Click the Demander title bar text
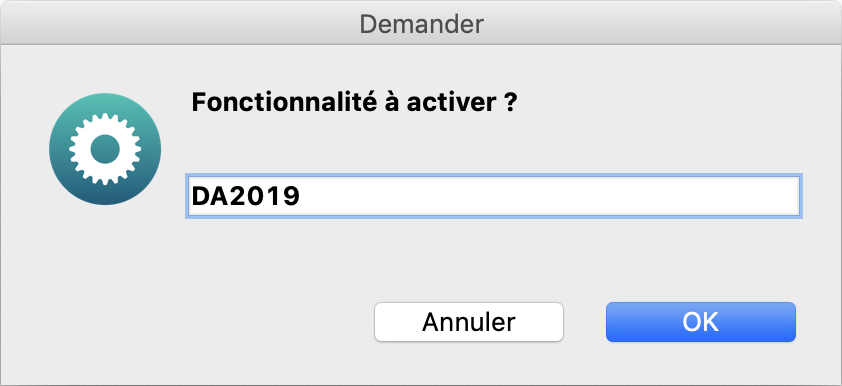Screen dimensions: 842x386 (422, 24)
